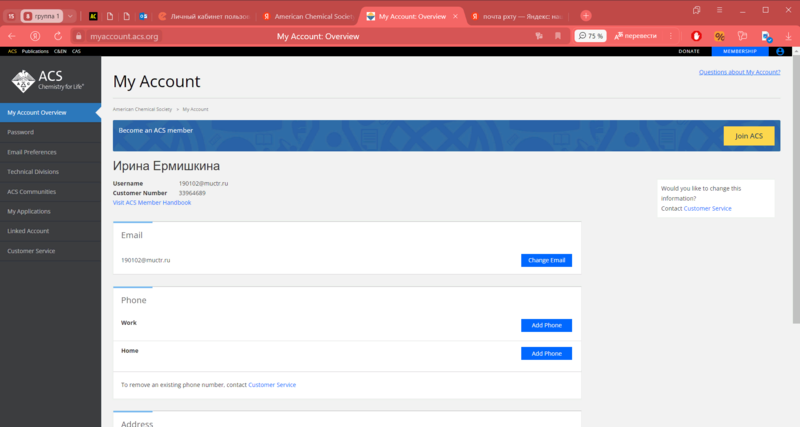Open Linked Account in the sidebar
Screen dimensions: 800x427
(x=51, y=231)
